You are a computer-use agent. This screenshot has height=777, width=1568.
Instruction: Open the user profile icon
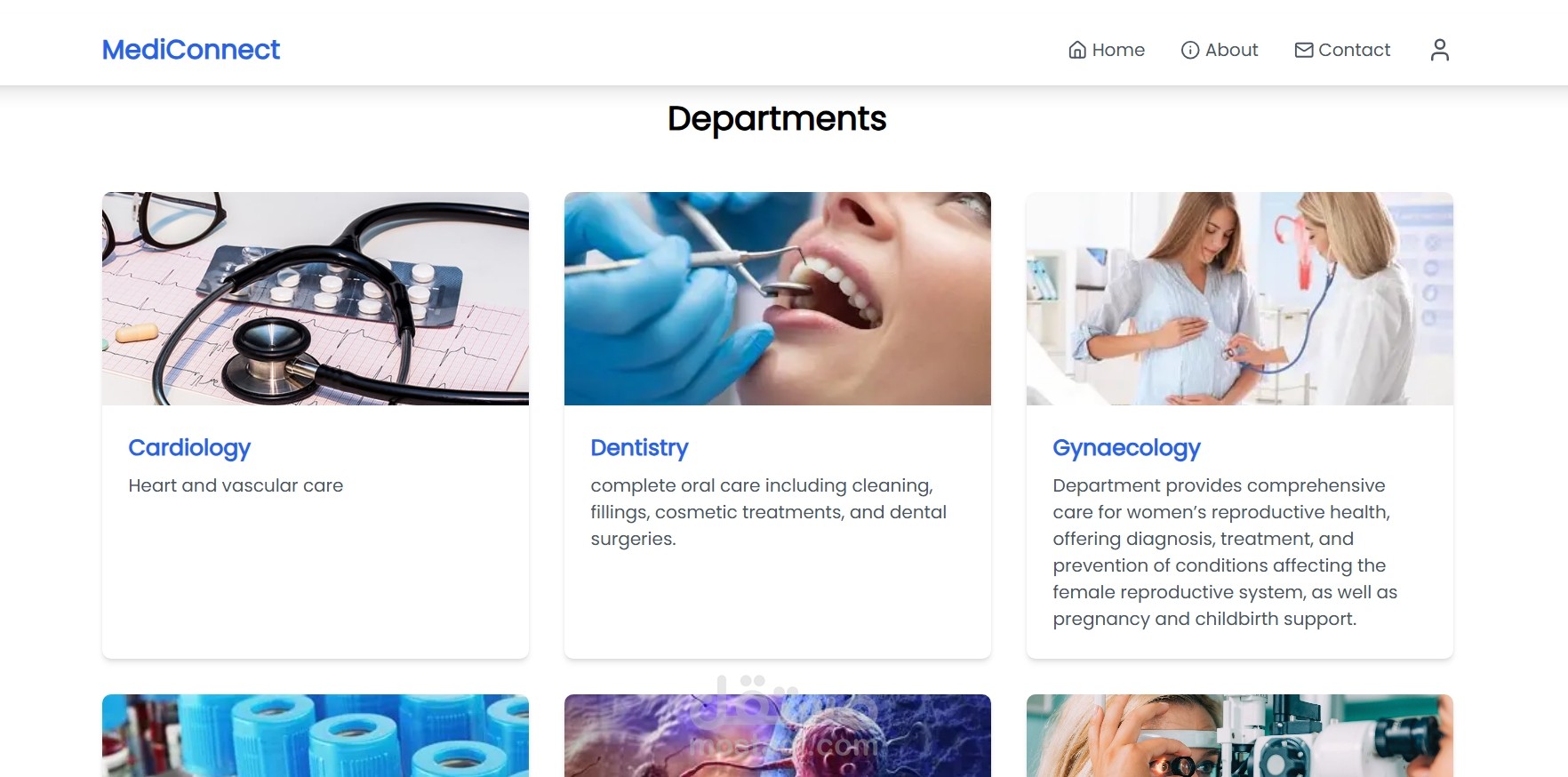(1439, 50)
